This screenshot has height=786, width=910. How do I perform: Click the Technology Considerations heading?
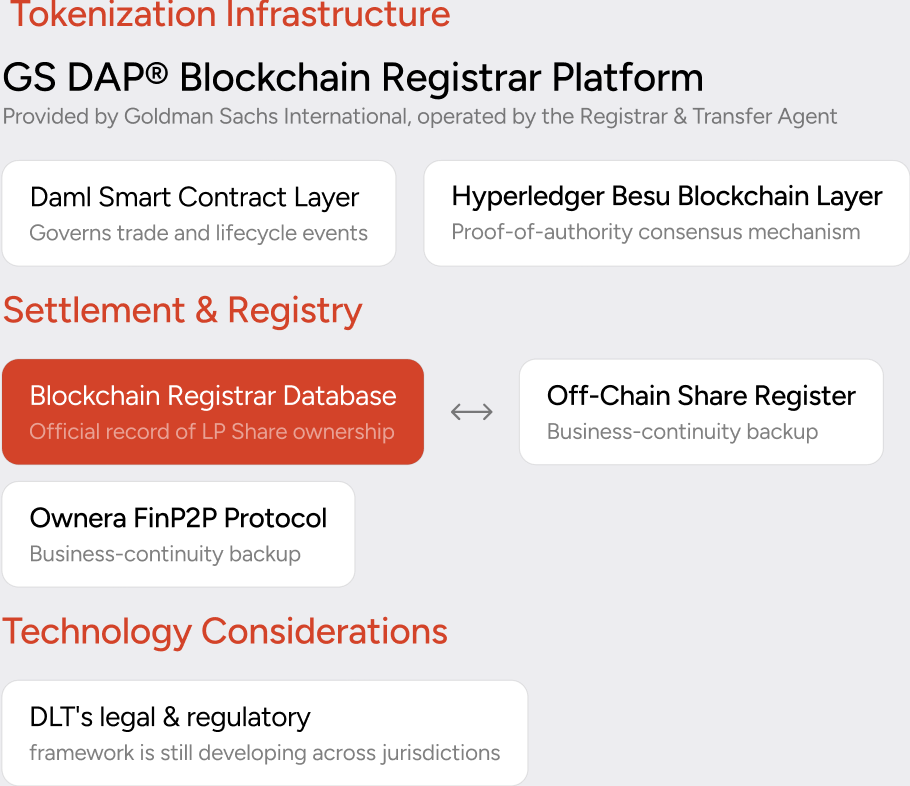pyautogui.click(x=225, y=632)
